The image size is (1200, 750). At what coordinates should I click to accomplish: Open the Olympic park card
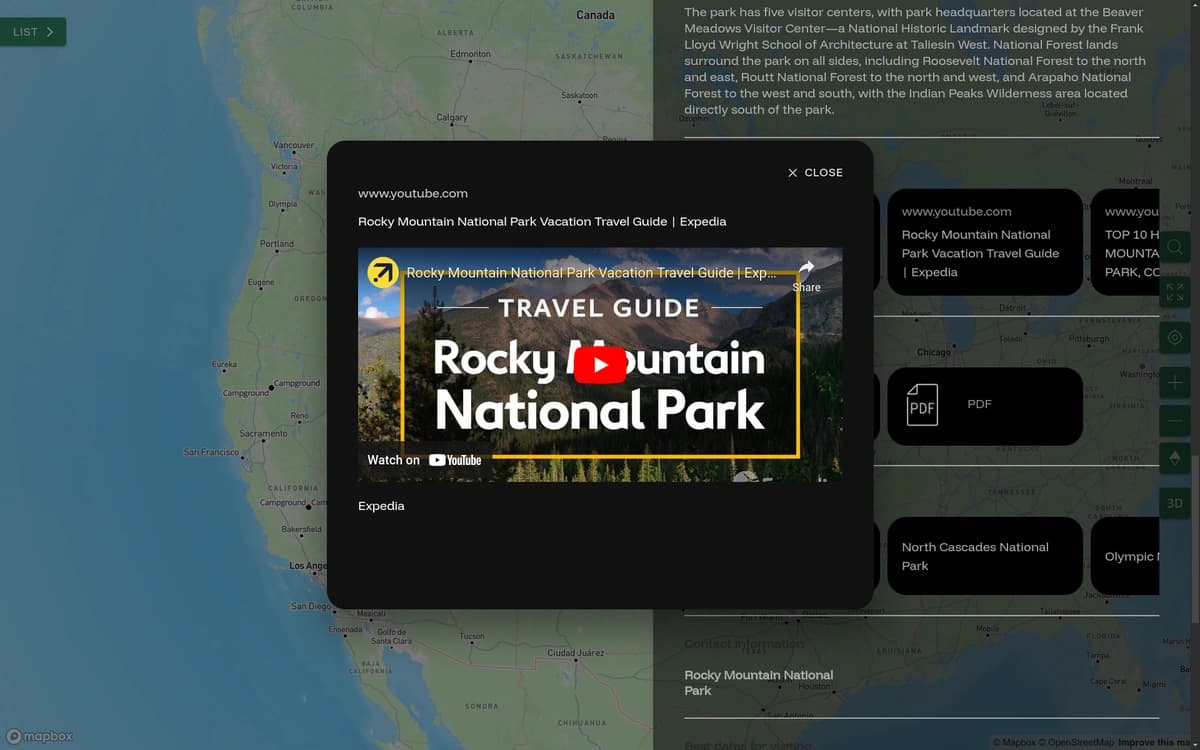pyautogui.click(x=1125, y=556)
